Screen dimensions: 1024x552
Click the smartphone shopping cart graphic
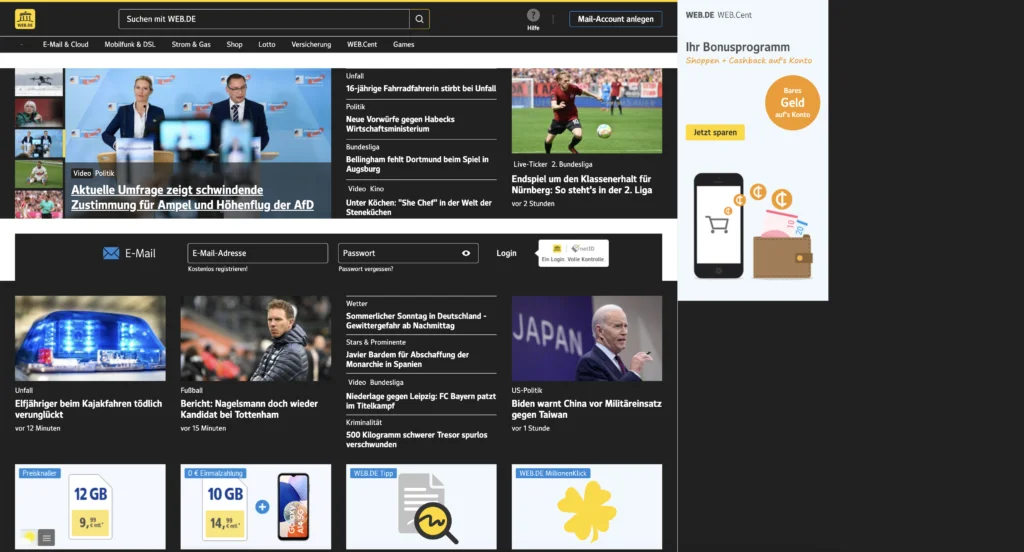pos(718,225)
